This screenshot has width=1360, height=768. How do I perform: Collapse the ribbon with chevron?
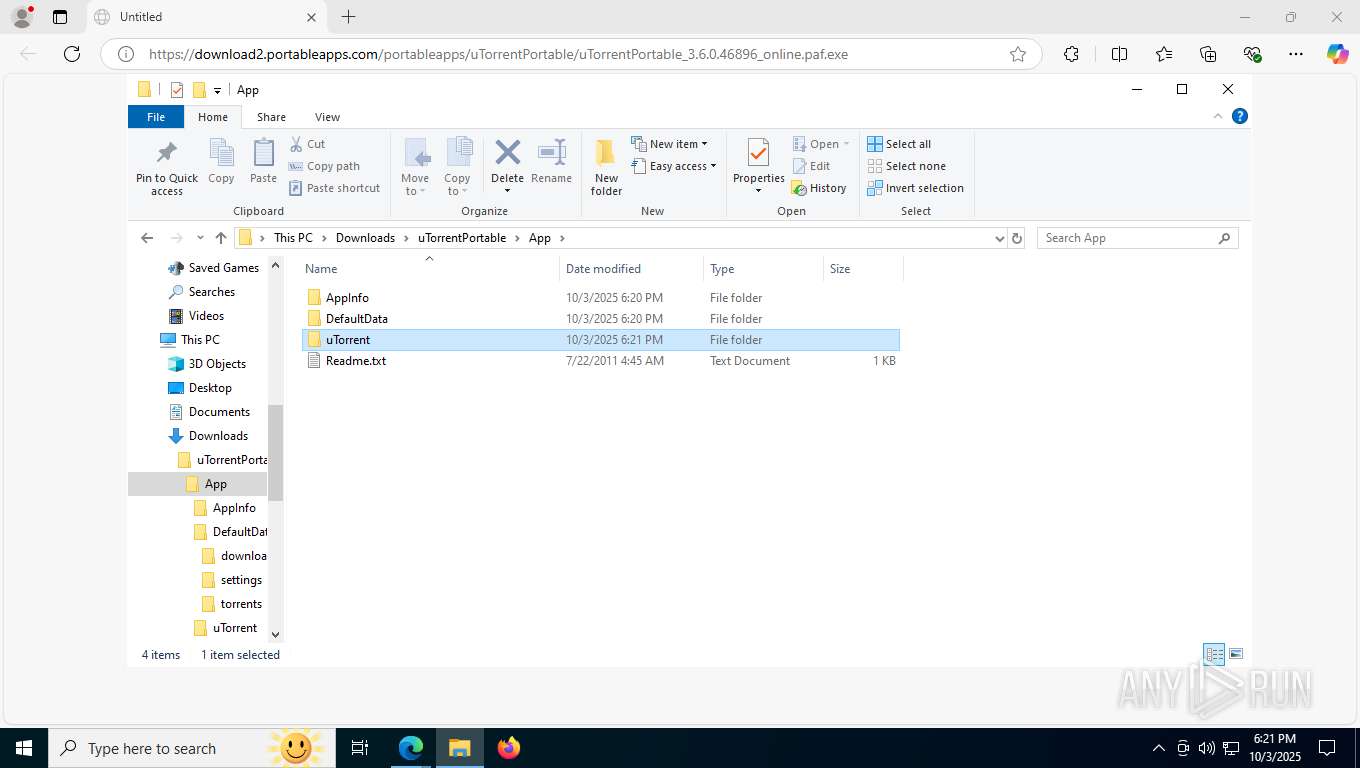click(x=1218, y=116)
